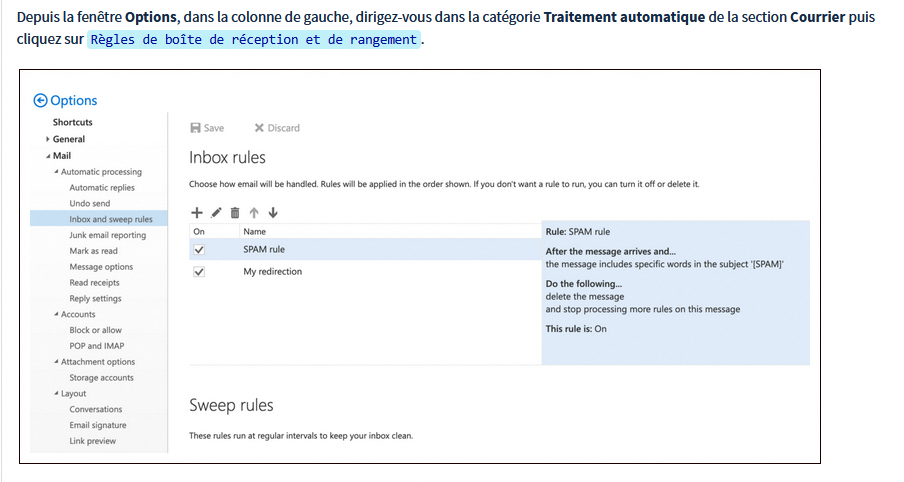The width and height of the screenshot is (904, 482).
Task: Go to Email signature settings
Action: pyautogui.click(x=97, y=425)
